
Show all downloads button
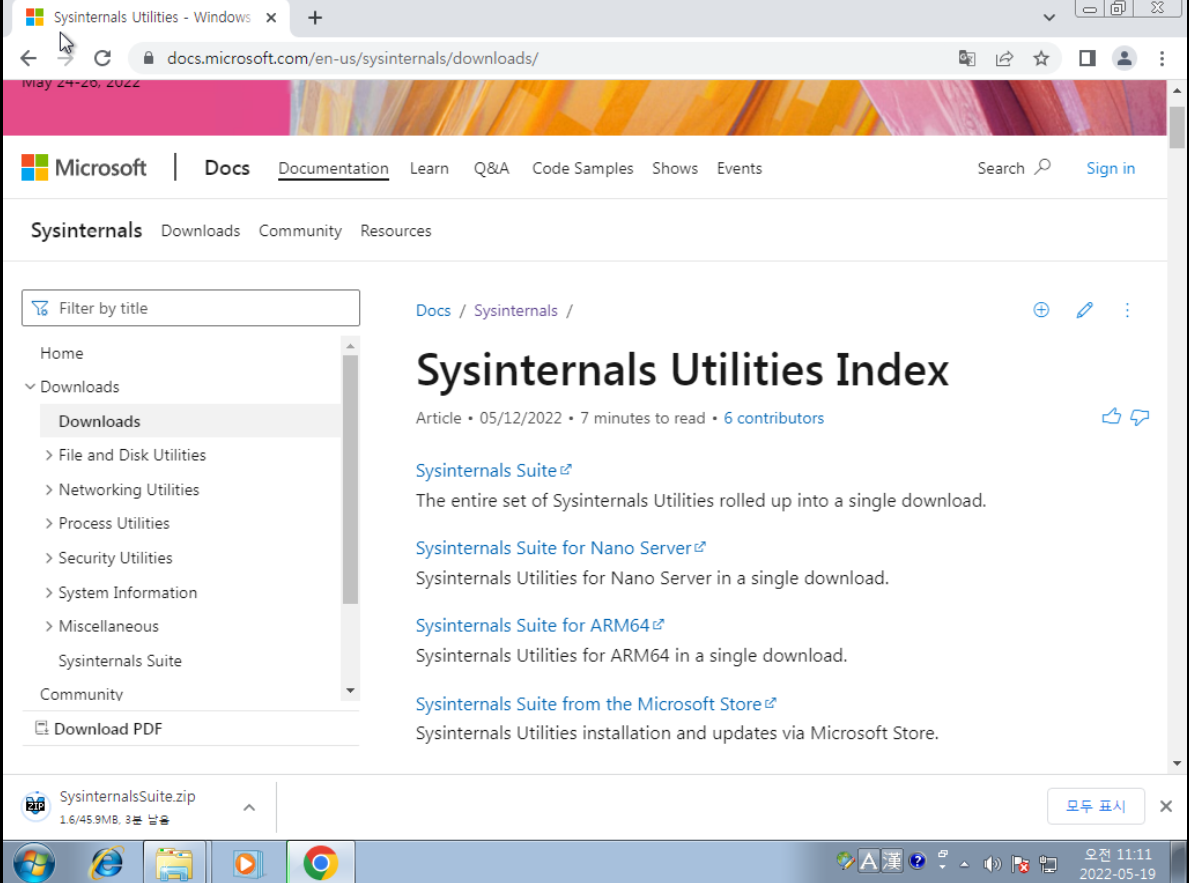[x=1095, y=806]
